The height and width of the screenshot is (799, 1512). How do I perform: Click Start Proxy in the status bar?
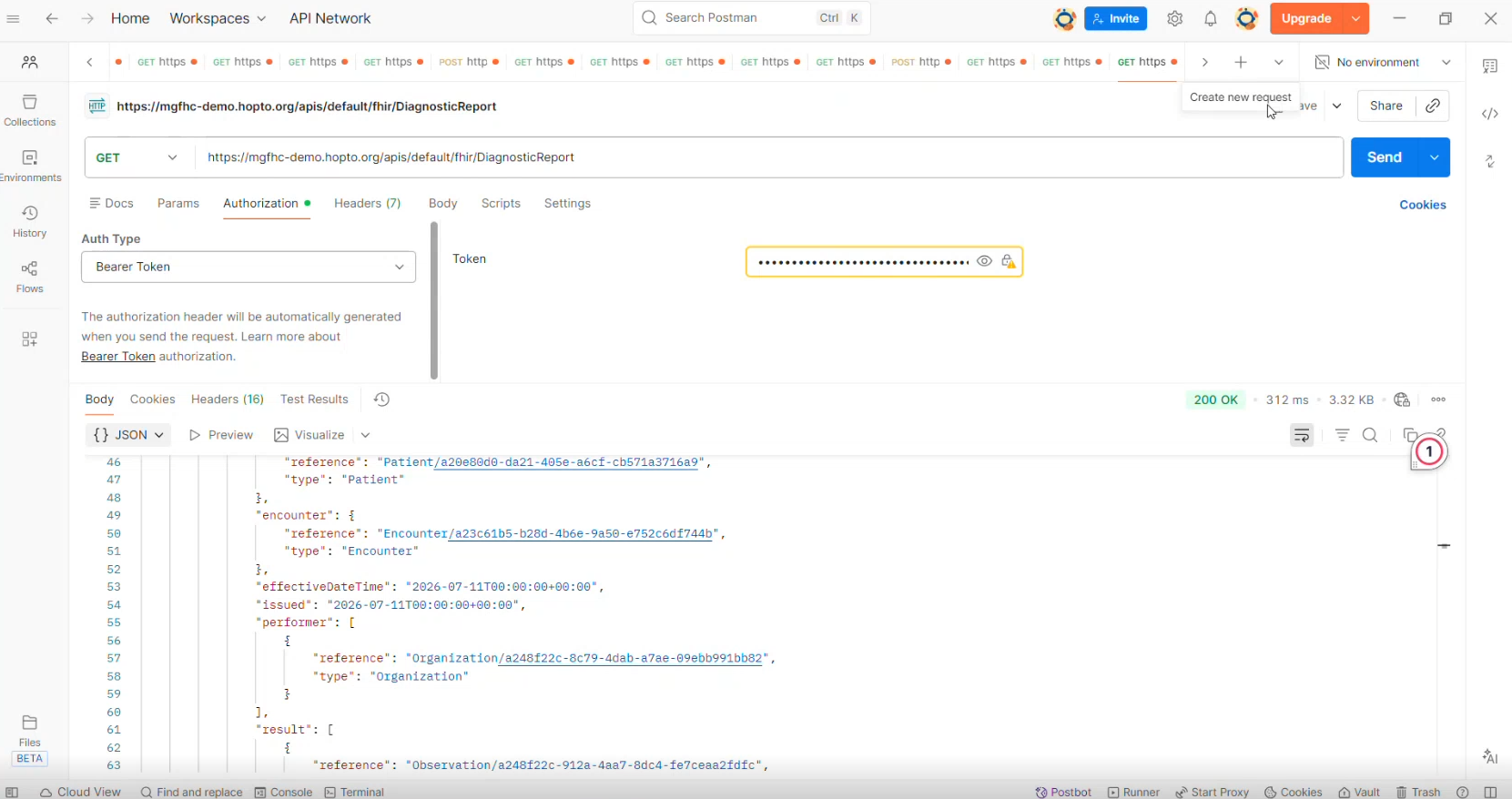pyautogui.click(x=1212, y=792)
